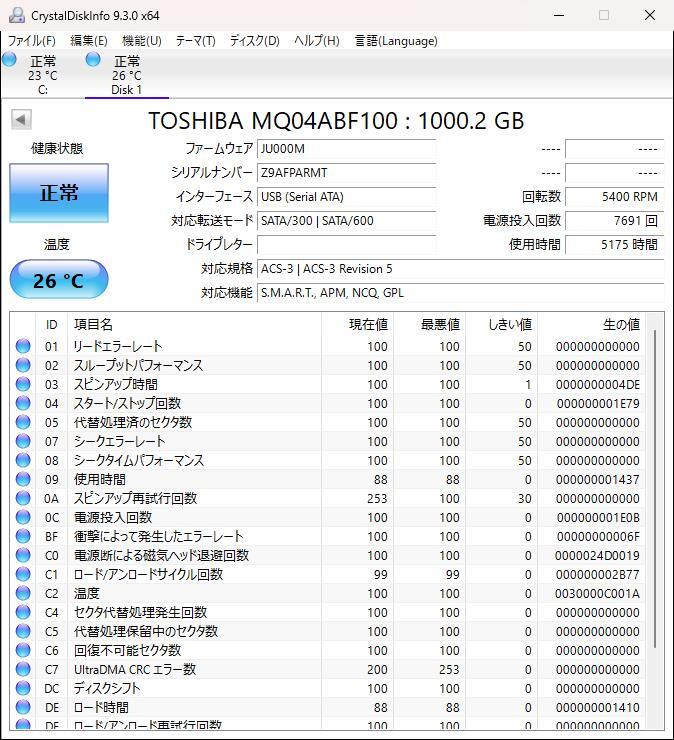Click the previous disk arrow button
Image resolution: width=674 pixels, height=740 pixels.
[20, 120]
